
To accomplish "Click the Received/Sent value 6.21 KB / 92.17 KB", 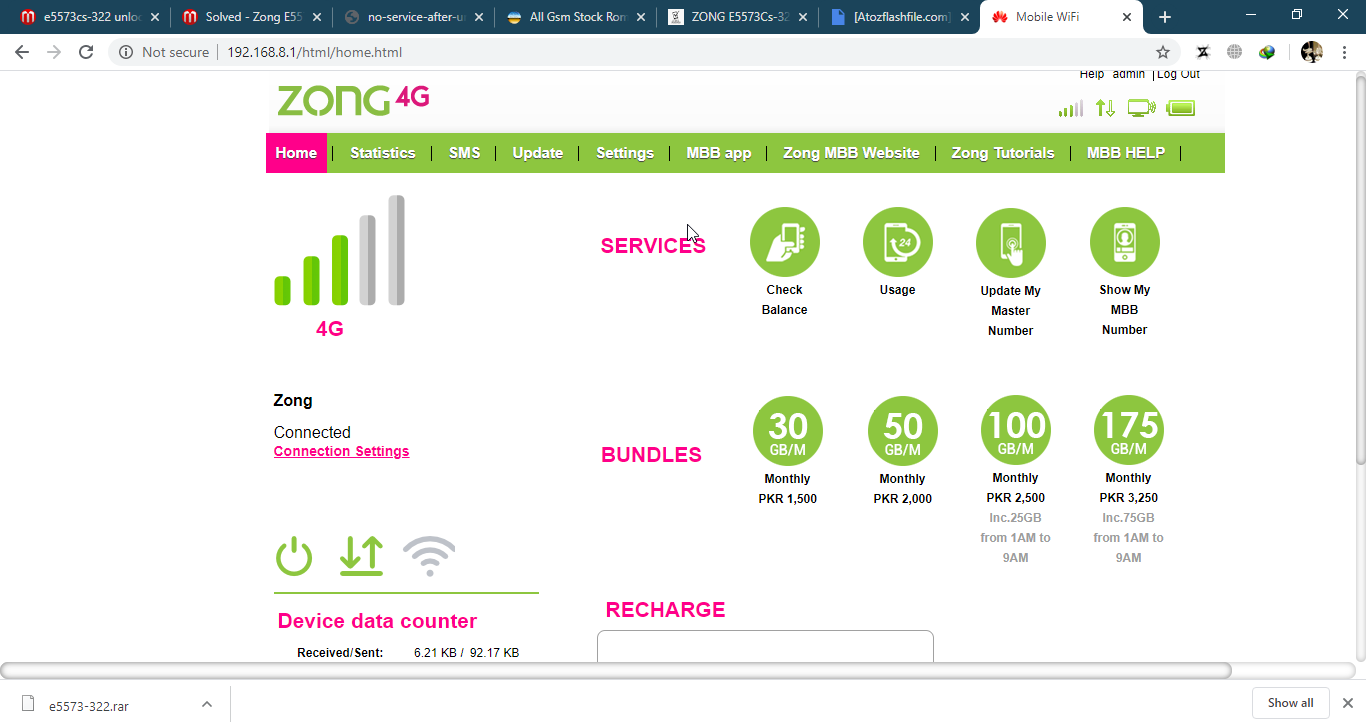I will (466, 653).
